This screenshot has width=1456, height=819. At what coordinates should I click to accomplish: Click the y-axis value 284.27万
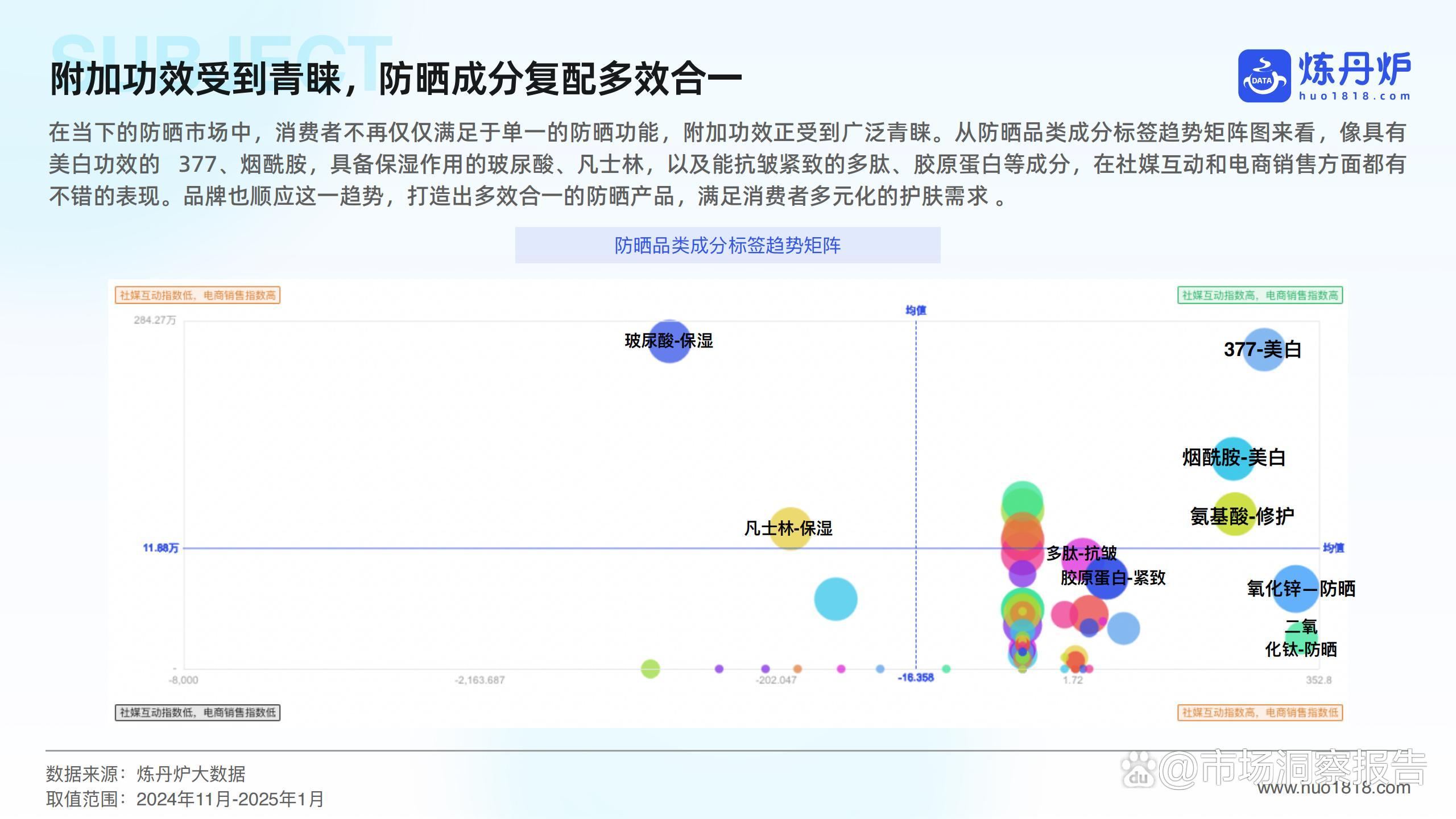(155, 320)
